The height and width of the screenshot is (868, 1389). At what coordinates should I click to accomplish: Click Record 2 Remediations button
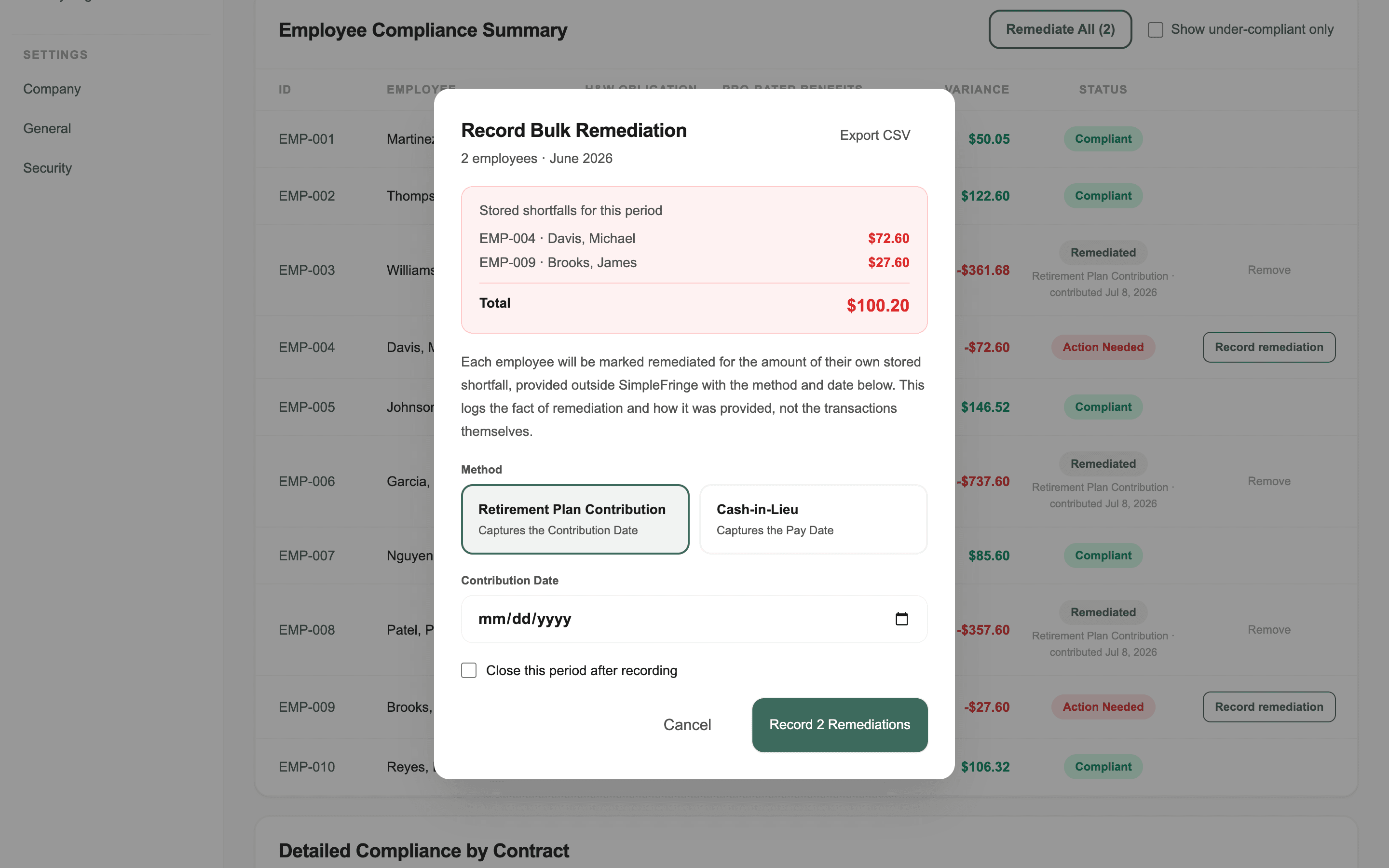840,724
